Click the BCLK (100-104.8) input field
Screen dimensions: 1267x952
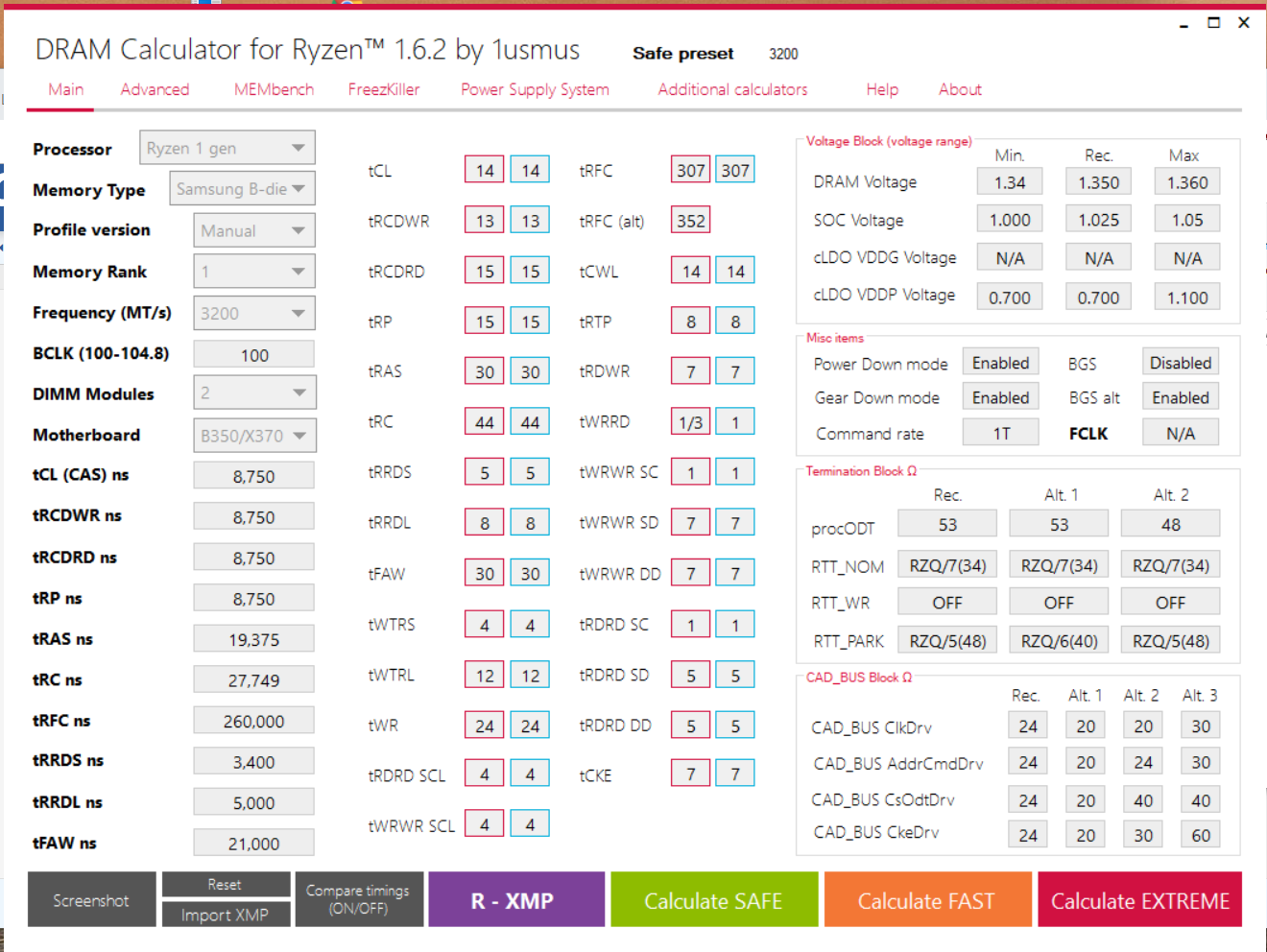click(x=254, y=354)
